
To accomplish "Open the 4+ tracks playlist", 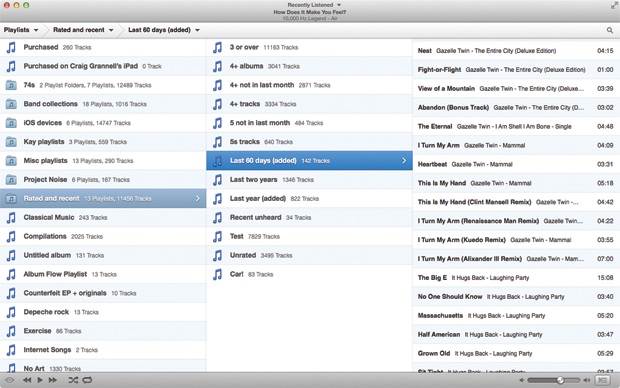I will click(309, 104).
